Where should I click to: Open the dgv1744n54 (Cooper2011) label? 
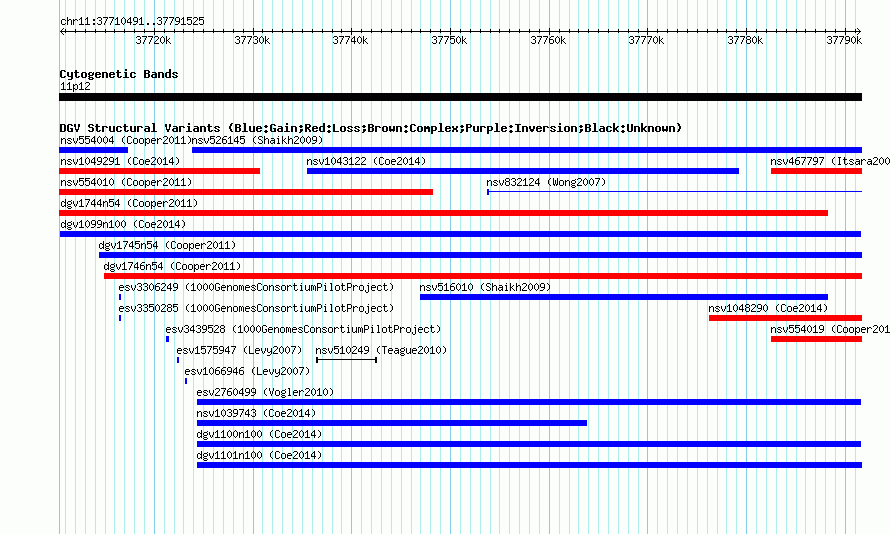pos(129,203)
